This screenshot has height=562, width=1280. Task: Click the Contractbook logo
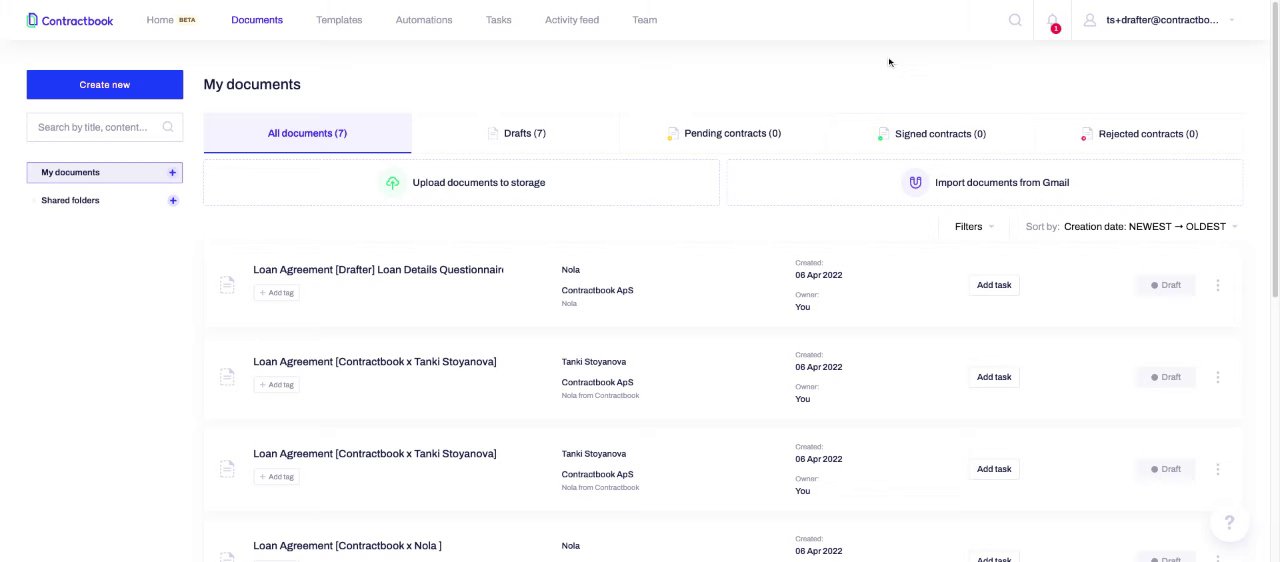[x=70, y=20]
